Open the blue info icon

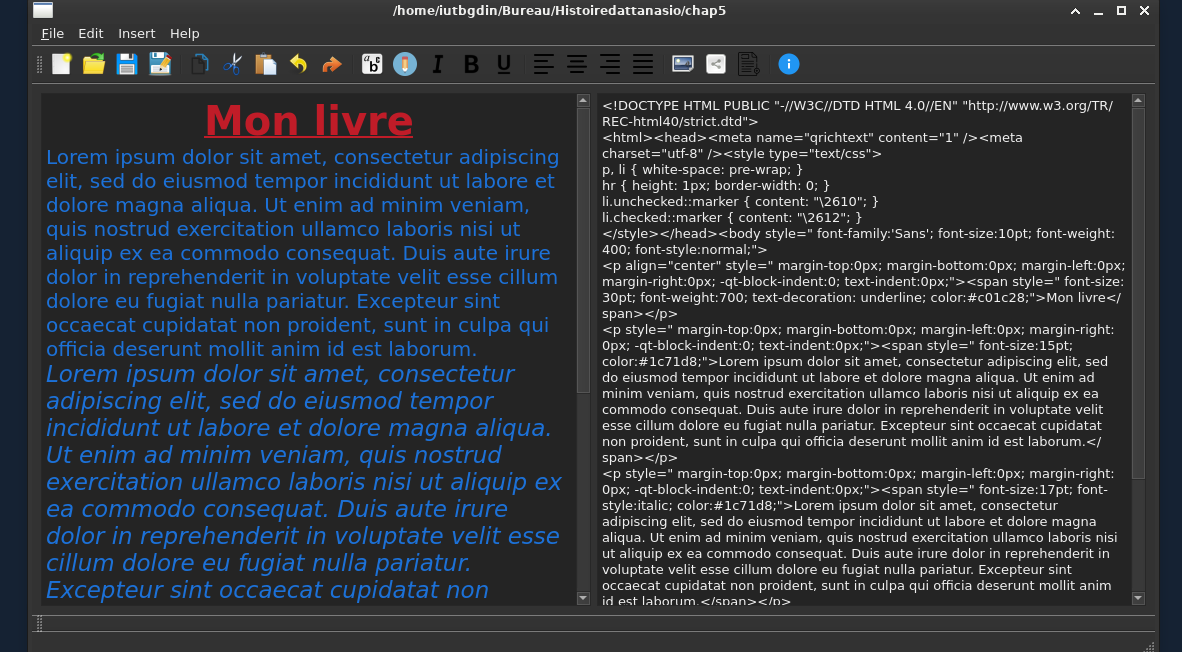(x=789, y=64)
